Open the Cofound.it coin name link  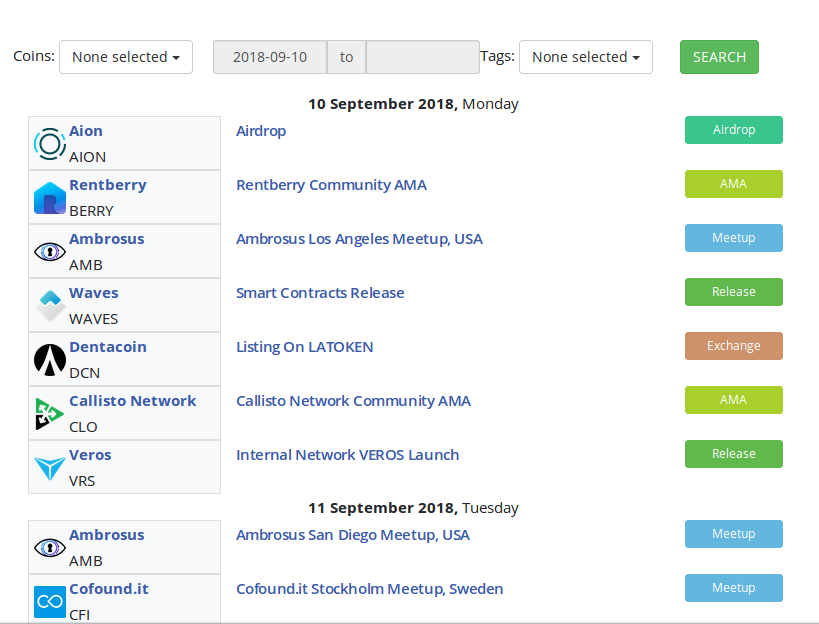coord(109,589)
